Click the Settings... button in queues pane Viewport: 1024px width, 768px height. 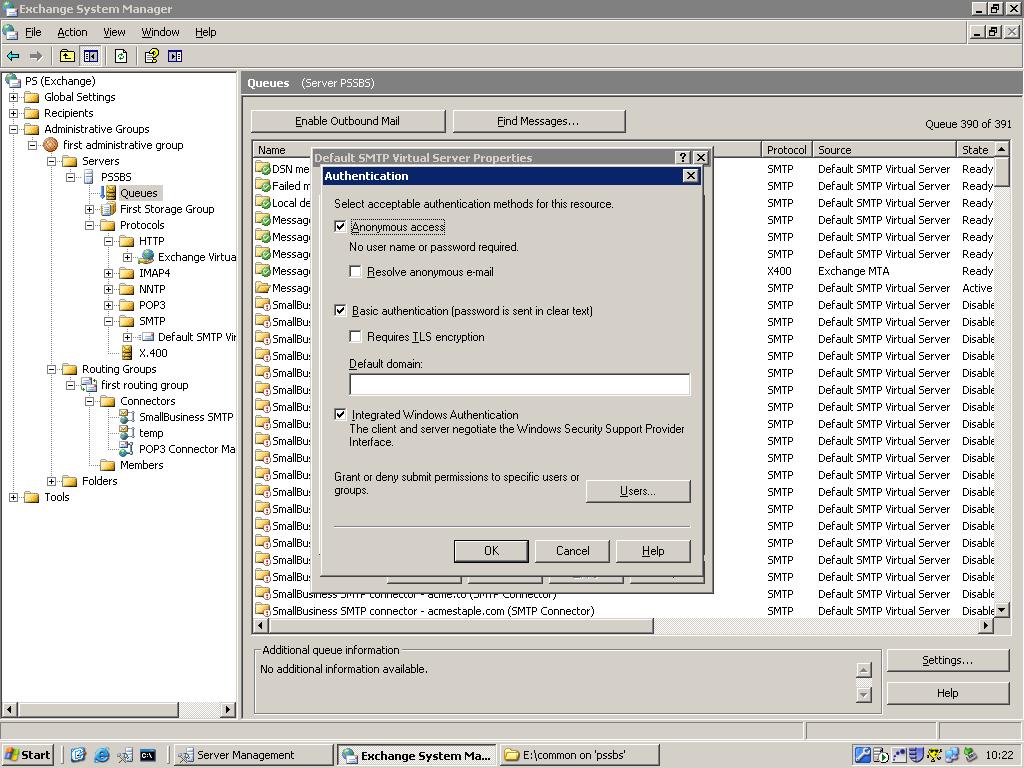tap(948, 660)
